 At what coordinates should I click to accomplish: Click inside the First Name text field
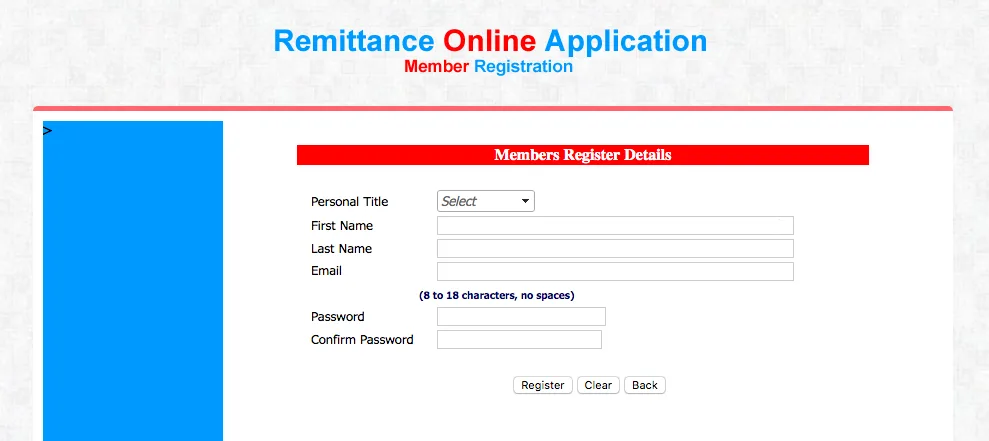(615, 226)
